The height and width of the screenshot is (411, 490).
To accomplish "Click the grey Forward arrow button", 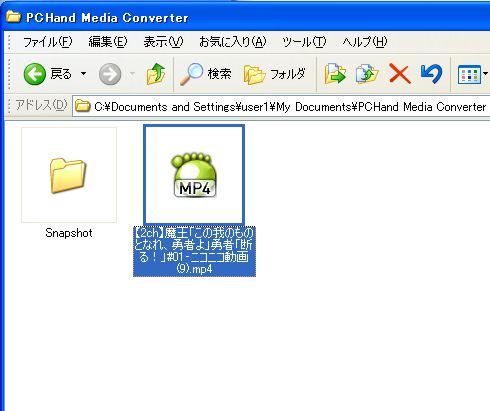I will (110, 74).
